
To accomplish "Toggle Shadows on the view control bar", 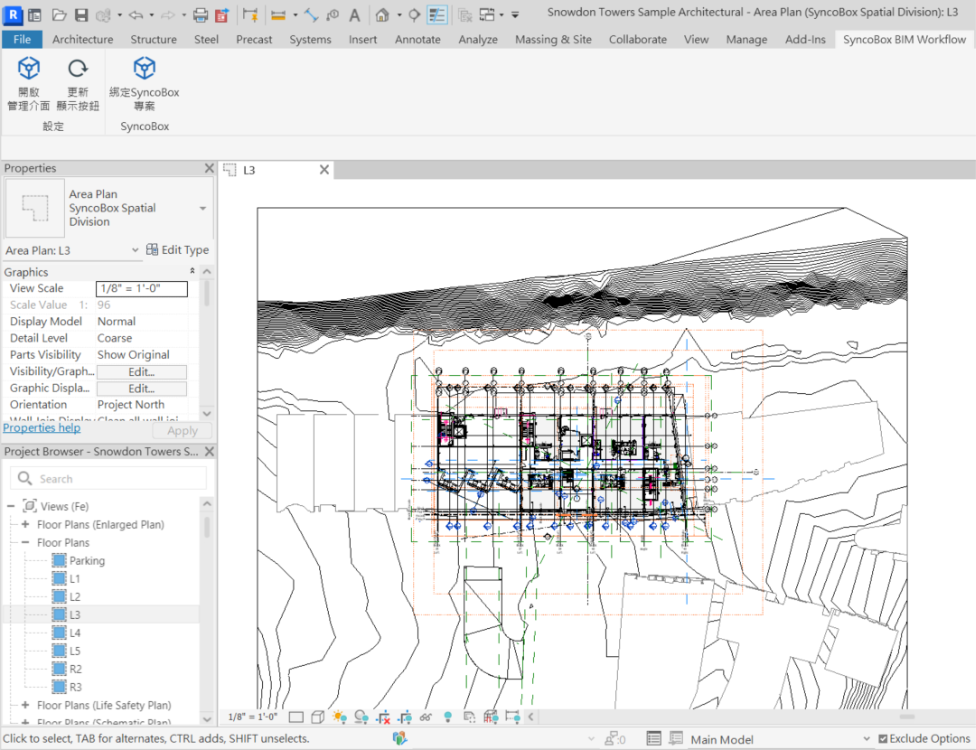I will [361, 717].
